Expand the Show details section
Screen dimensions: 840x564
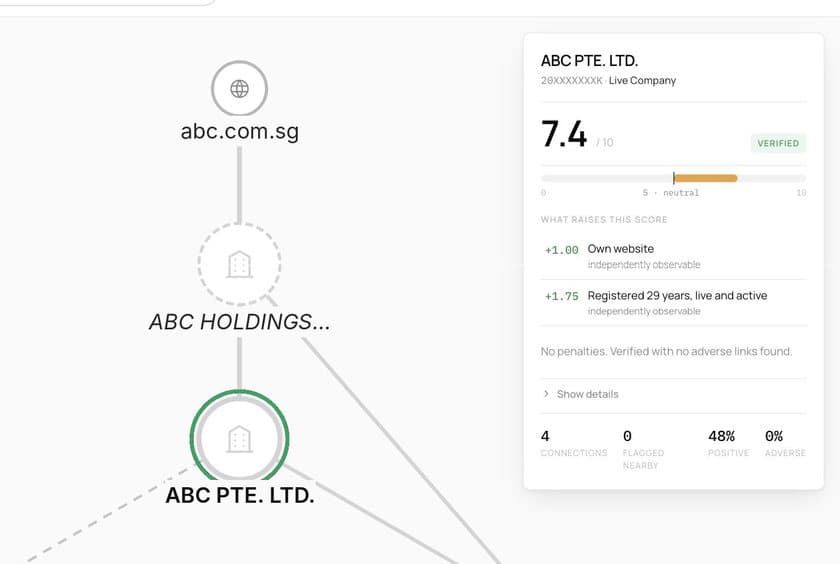(x=581, y=394)
